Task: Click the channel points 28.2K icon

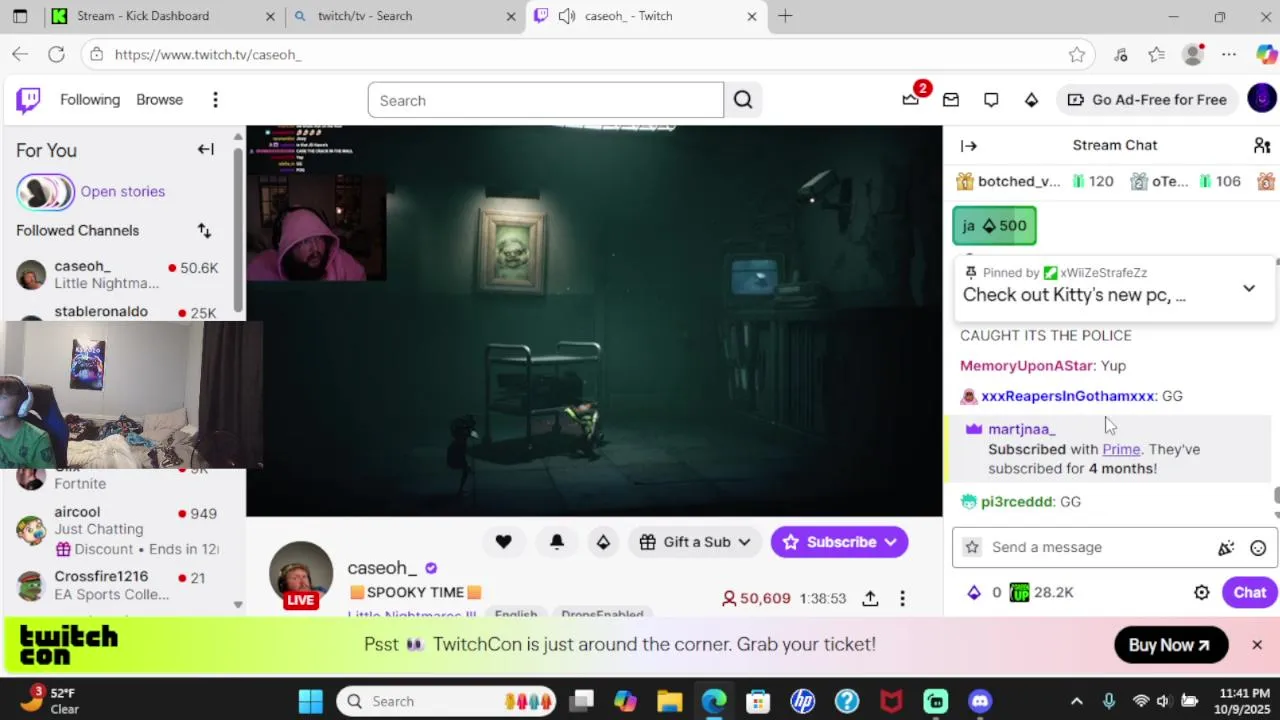Action: 1019,593
